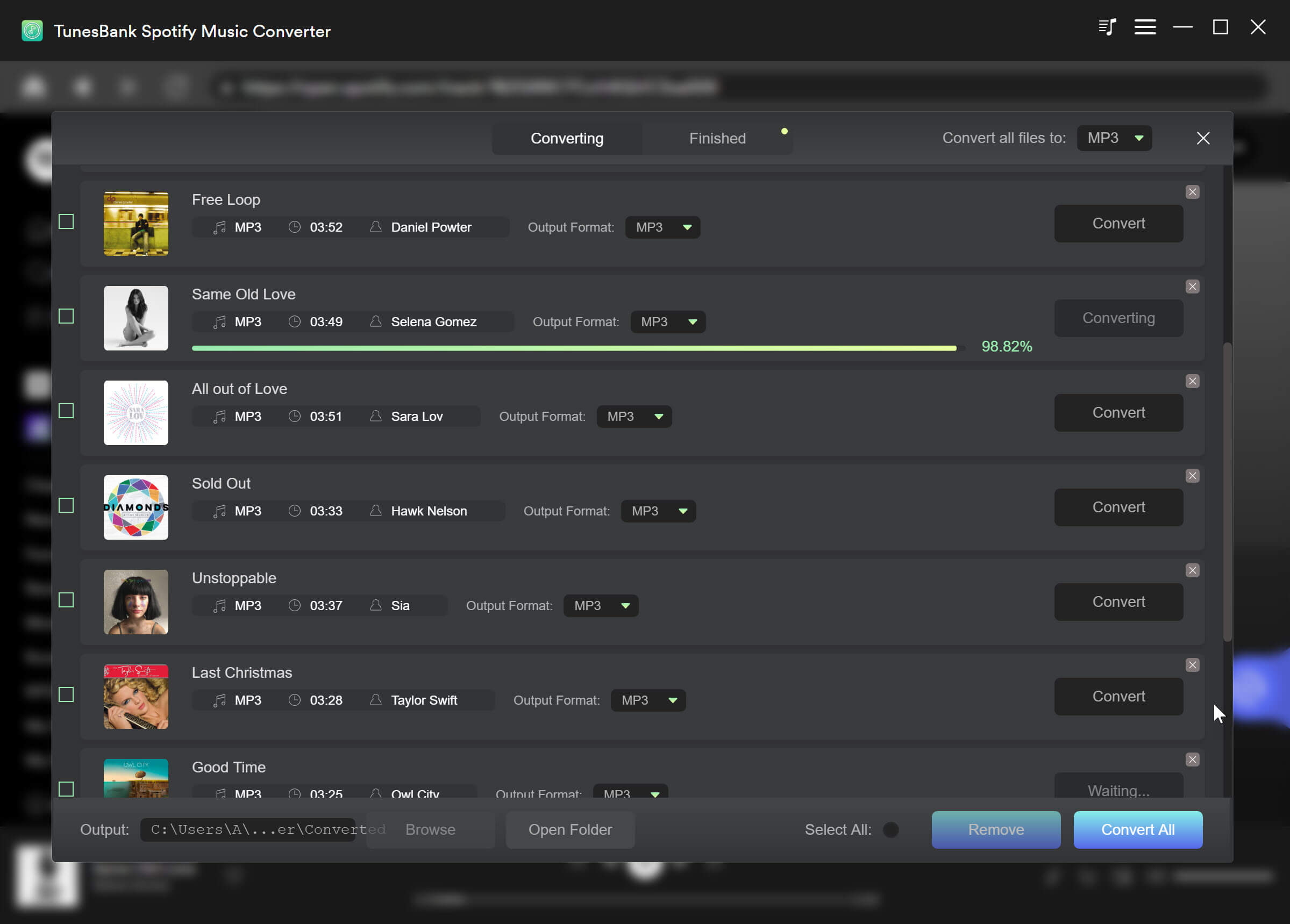This screenshot has height=924, width=1290.
Task: Click the remove track icon for Good Time
Action: tap(1191, 759)
